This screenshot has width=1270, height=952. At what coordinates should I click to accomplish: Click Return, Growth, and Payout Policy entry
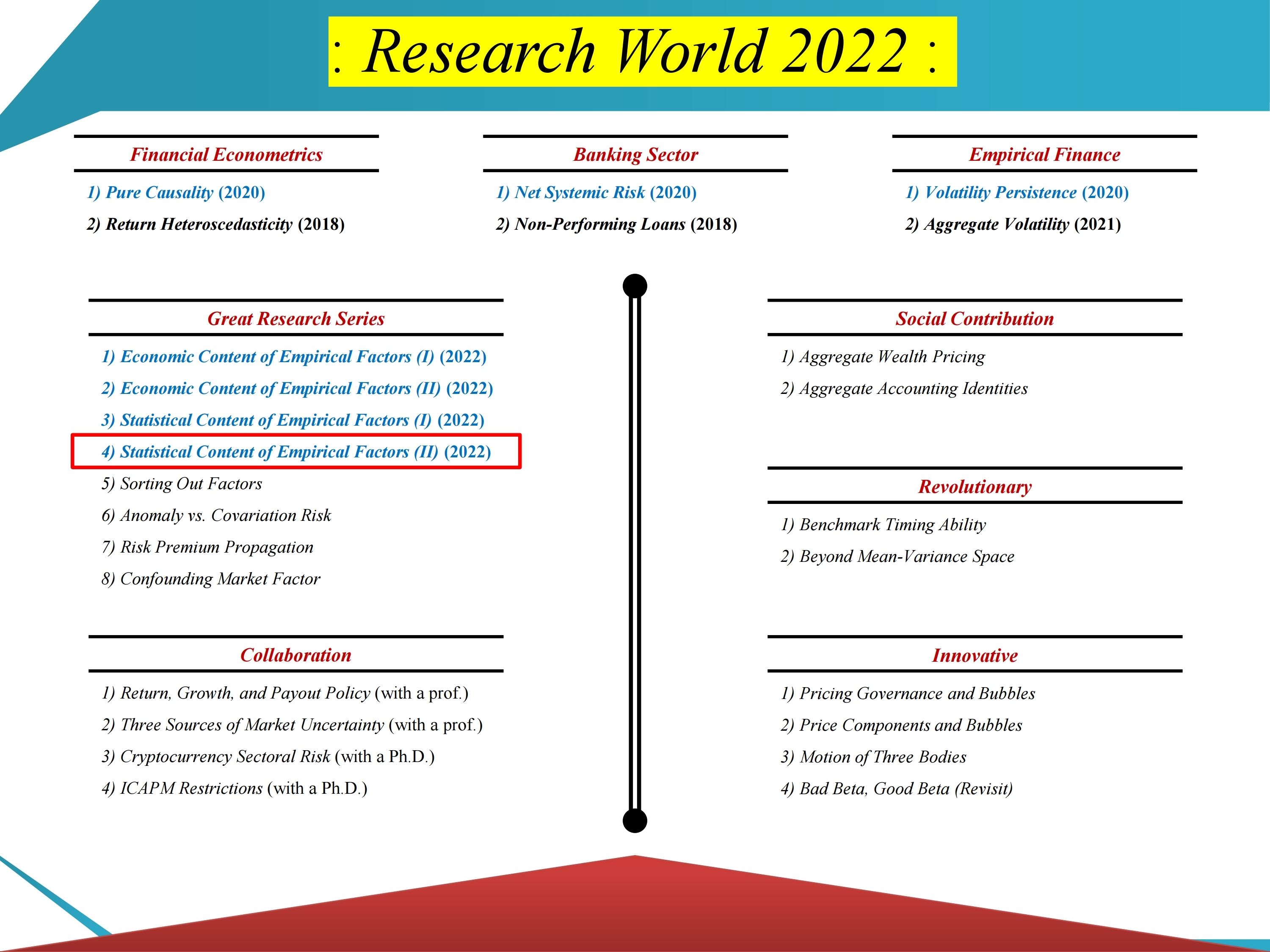(285, 693)
